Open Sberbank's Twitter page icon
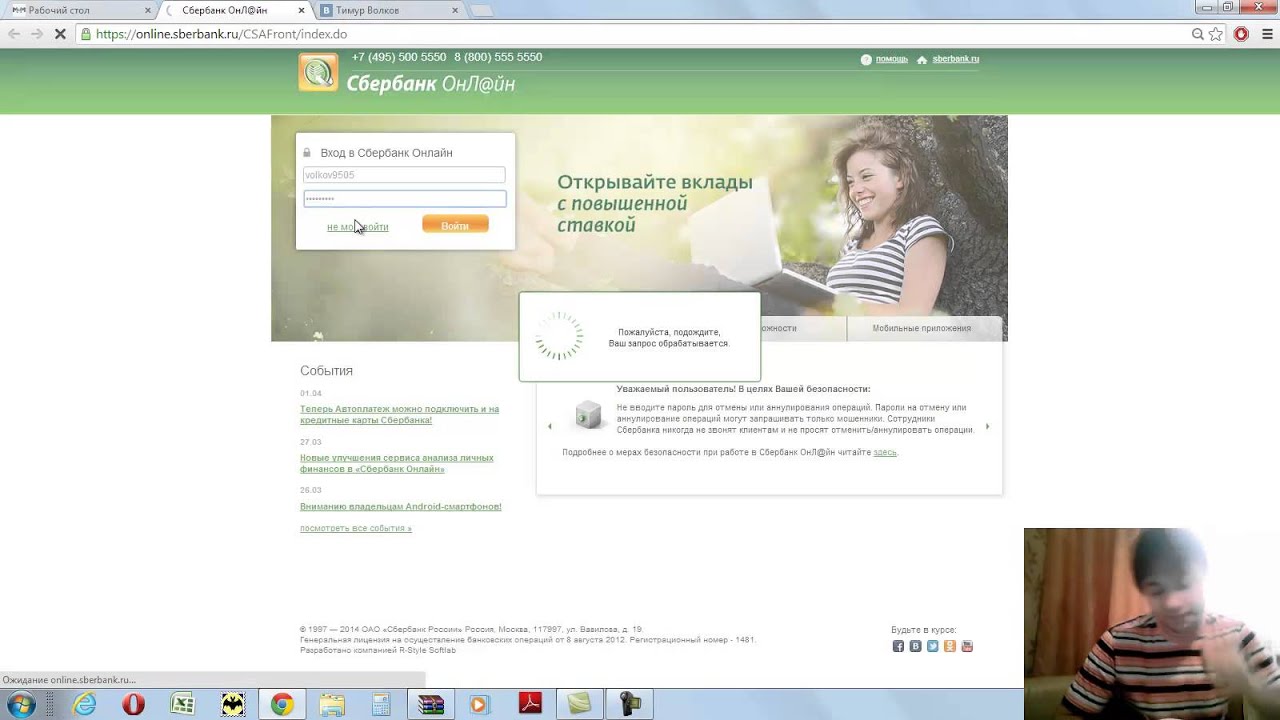Image resolution: width=1280 pixels, height=720 pixels. tap(932, 646)
